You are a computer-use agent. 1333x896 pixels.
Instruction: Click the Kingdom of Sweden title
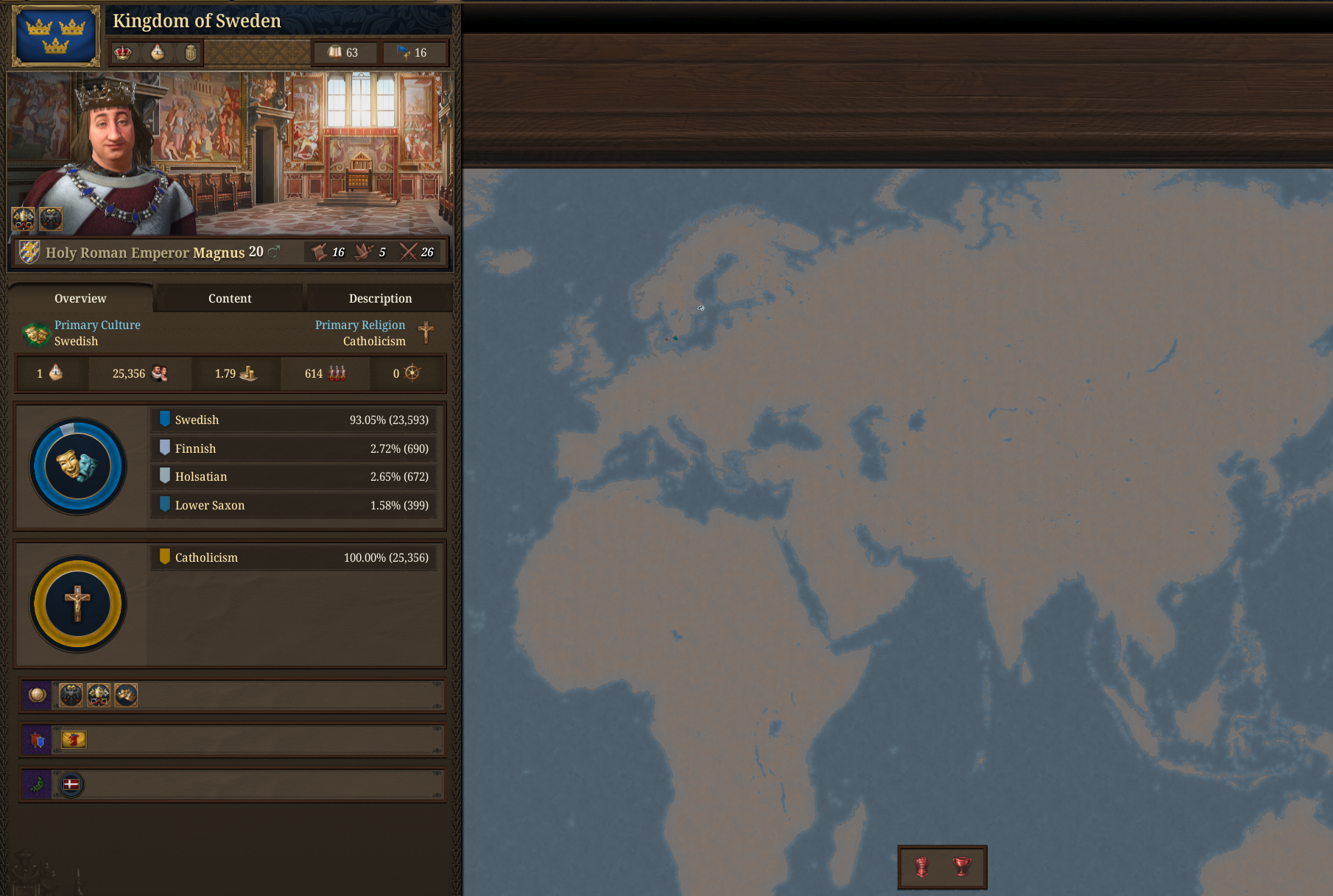point(197,21)
